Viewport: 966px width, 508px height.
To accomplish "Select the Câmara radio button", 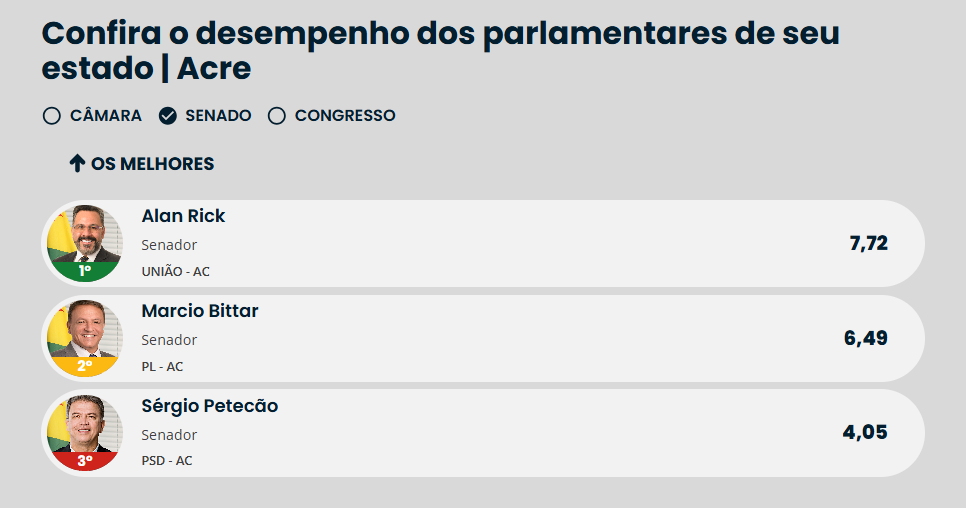I will 52,116.
